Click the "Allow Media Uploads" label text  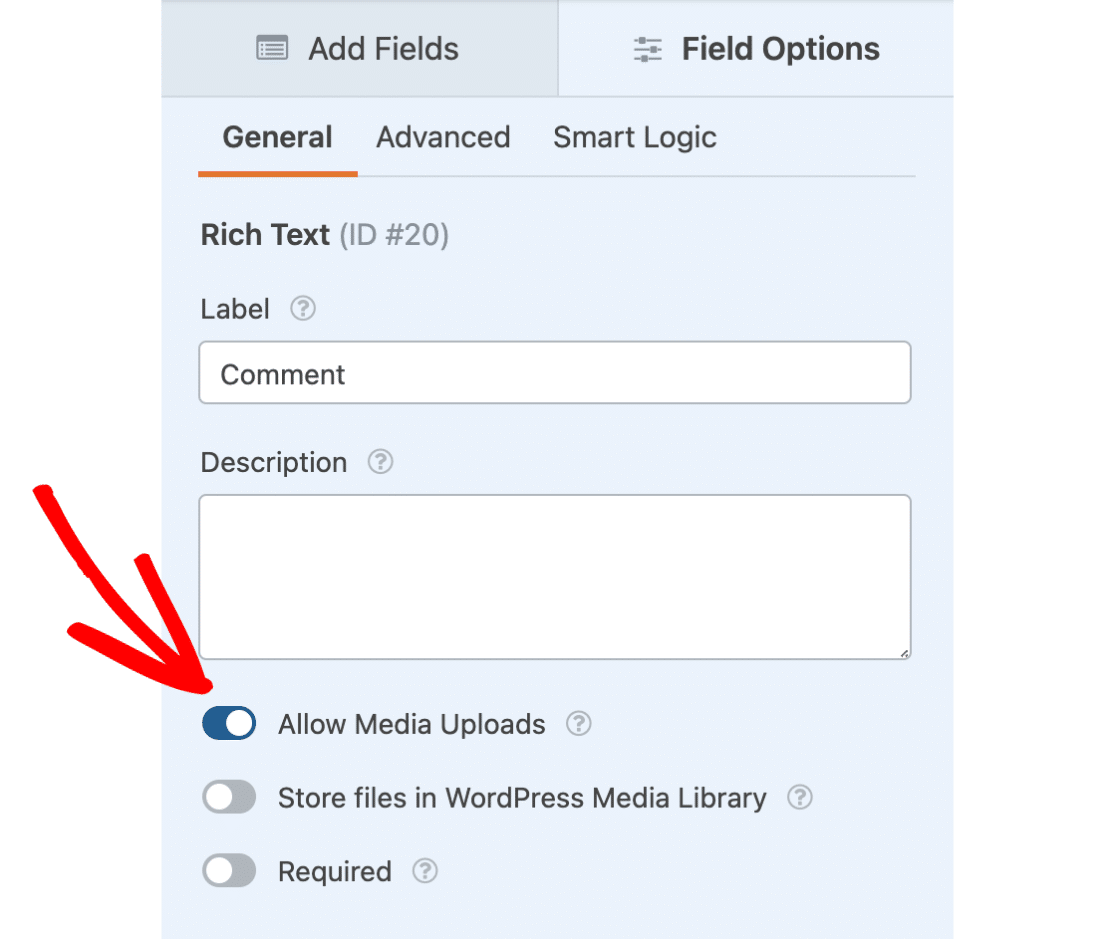point(412,724)
